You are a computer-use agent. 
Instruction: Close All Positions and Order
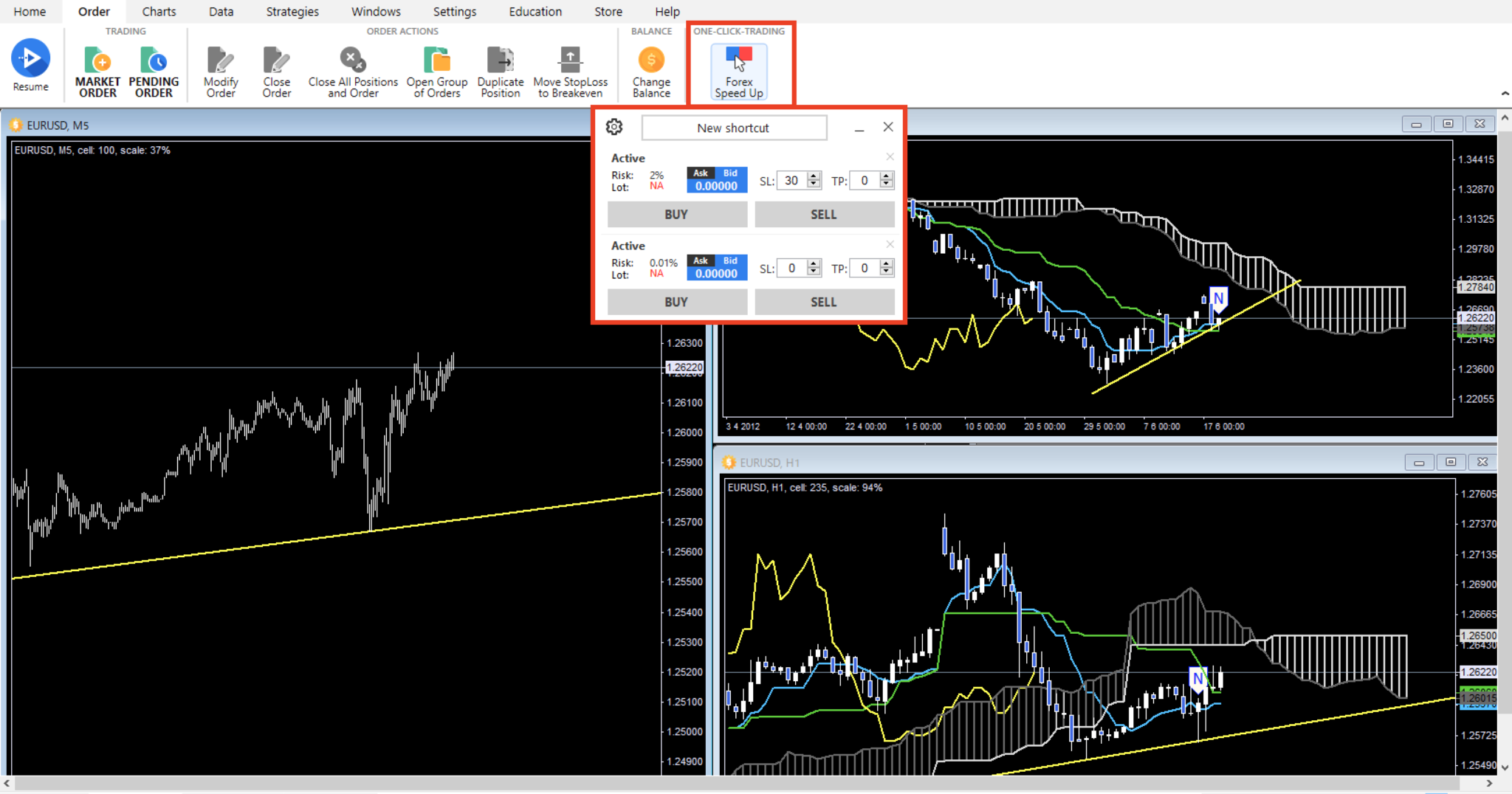click(352, 70)
